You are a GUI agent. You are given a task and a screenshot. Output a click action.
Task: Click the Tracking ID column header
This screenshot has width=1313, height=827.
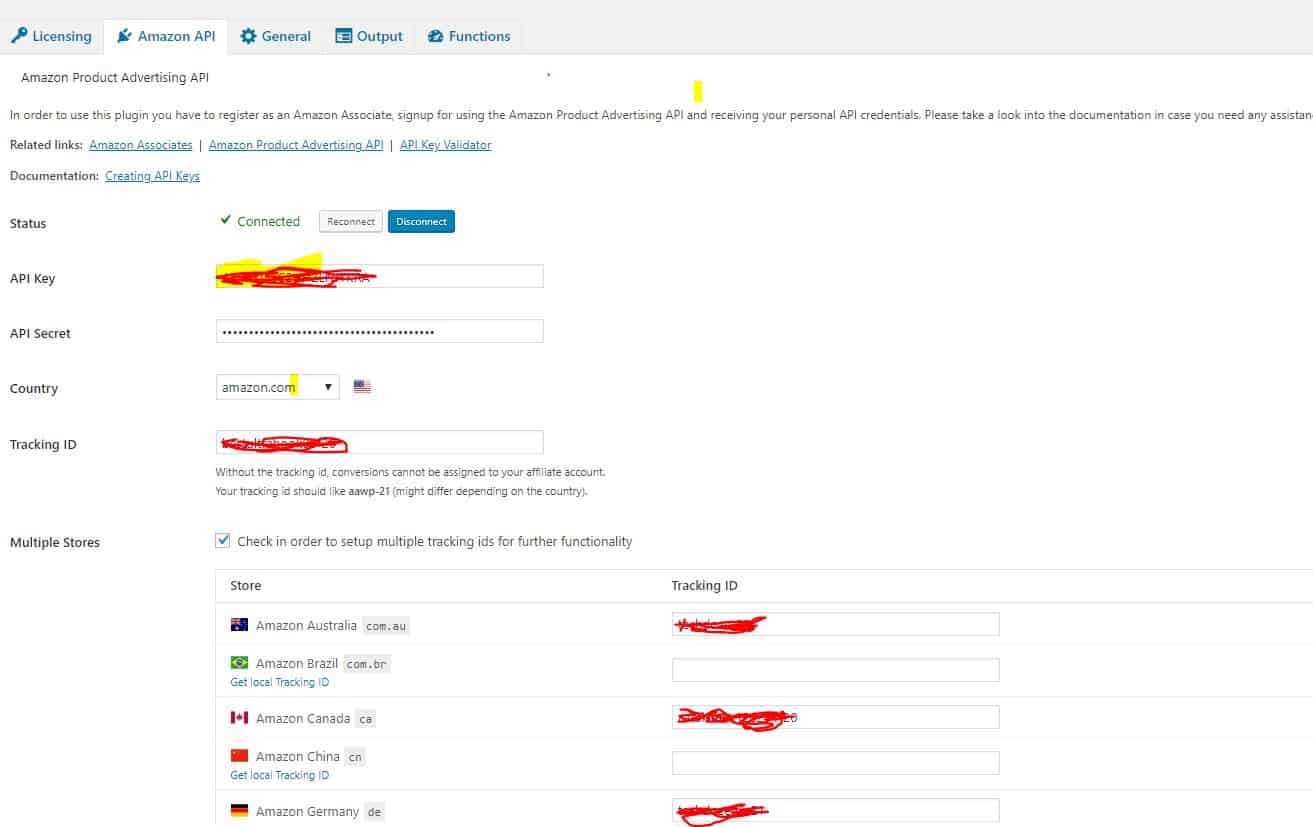click(705, 586)
